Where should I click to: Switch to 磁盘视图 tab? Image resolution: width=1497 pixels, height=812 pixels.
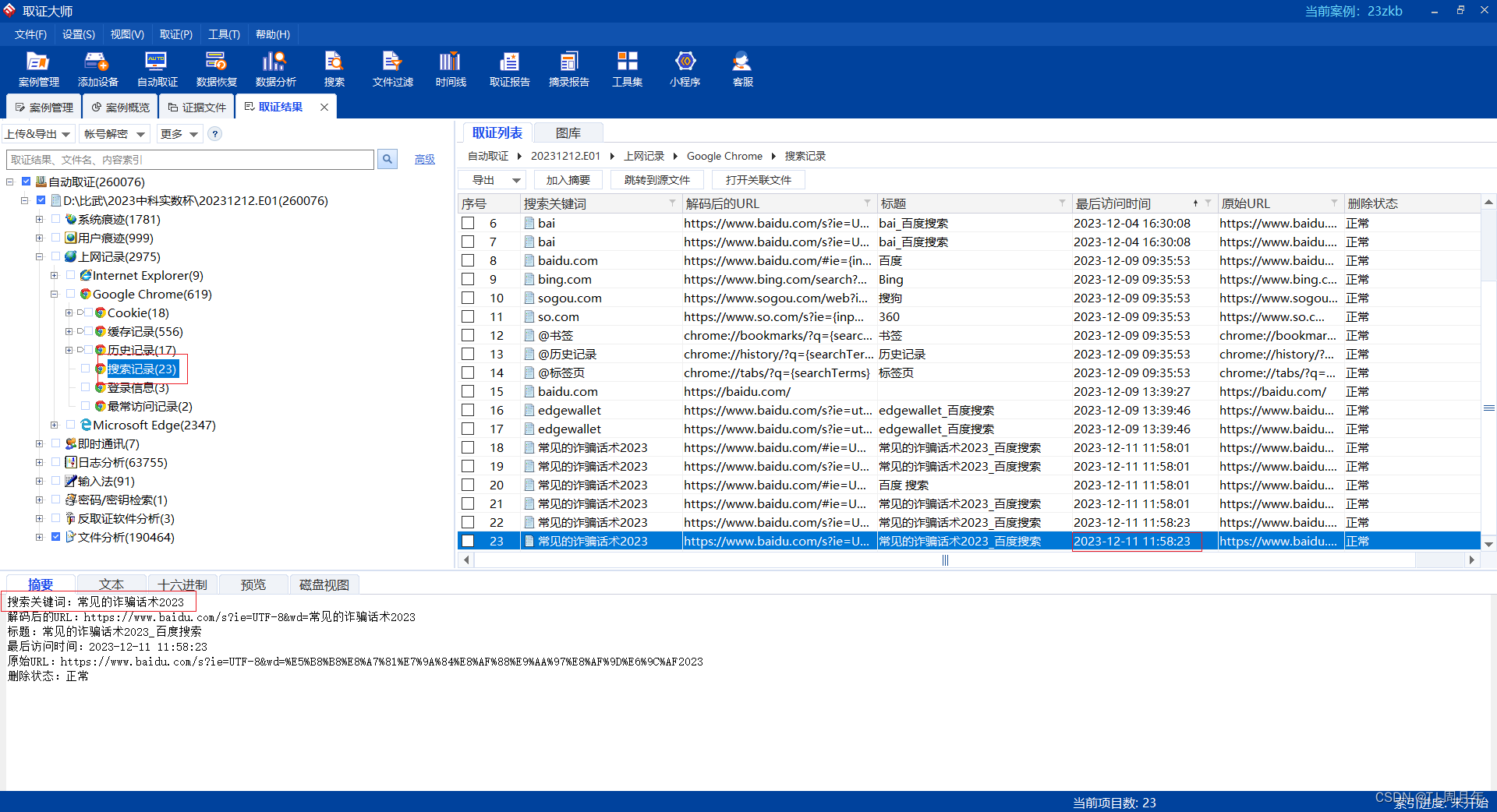point(324,584)
